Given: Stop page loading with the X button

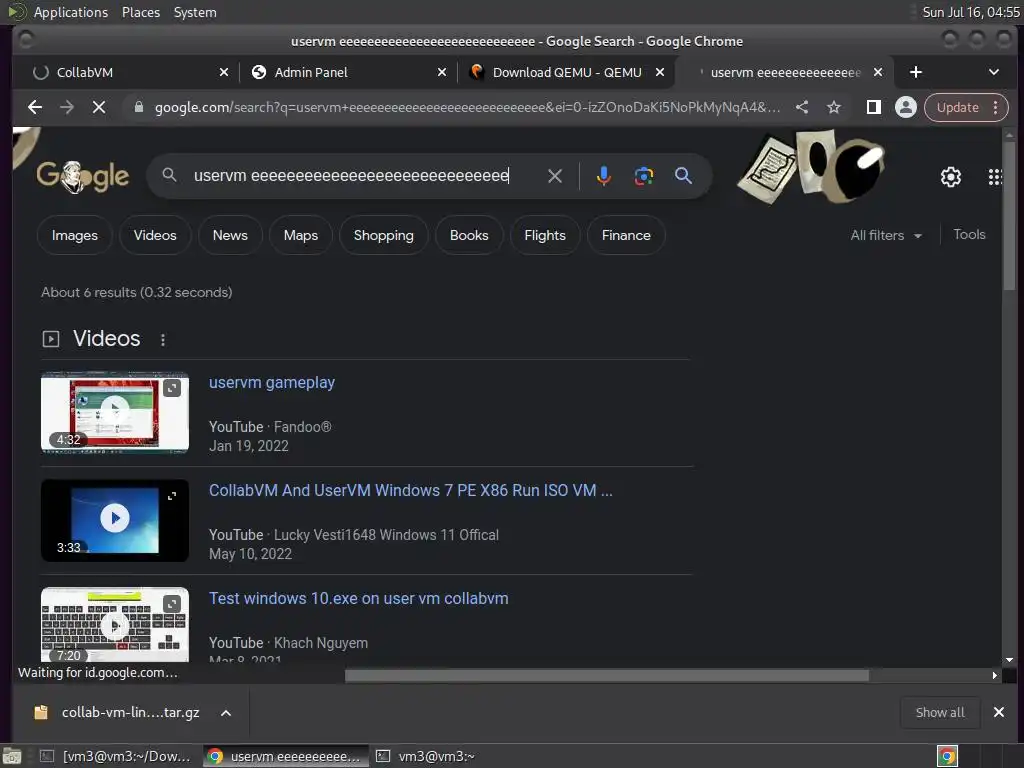Looking at the screenshot, I should pos(99,107).
